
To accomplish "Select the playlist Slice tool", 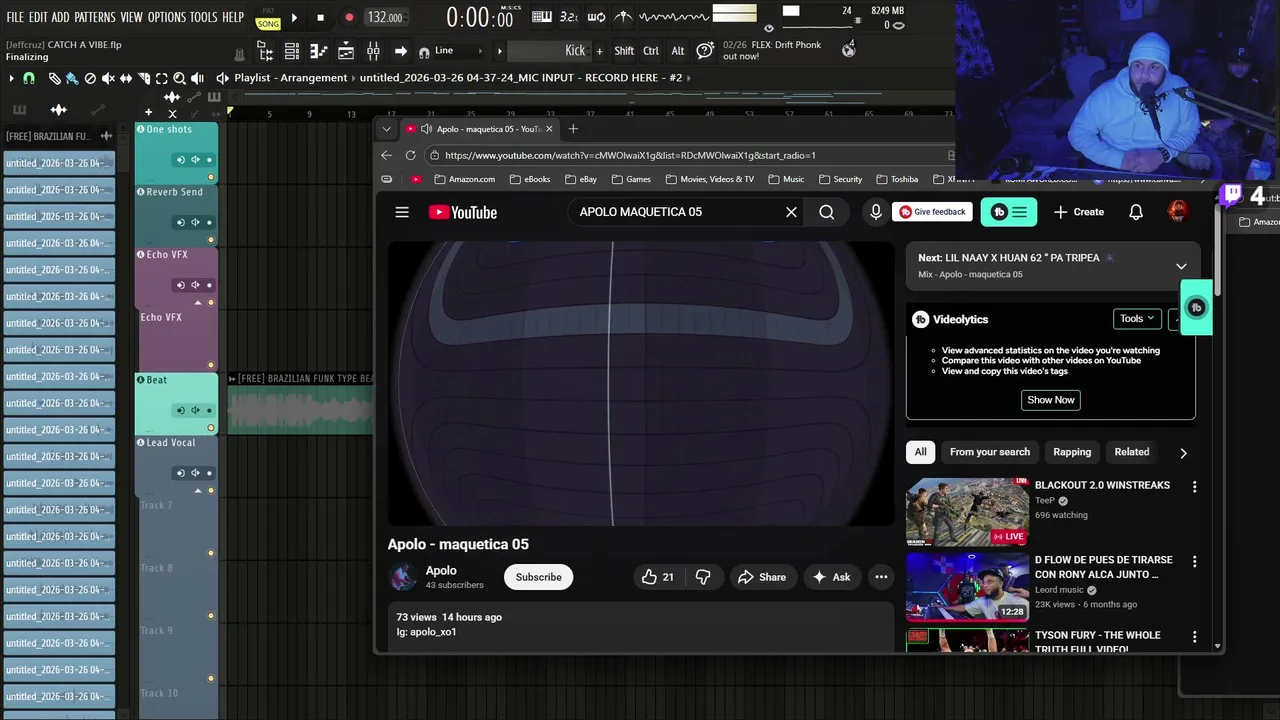I will pos(144,78).
